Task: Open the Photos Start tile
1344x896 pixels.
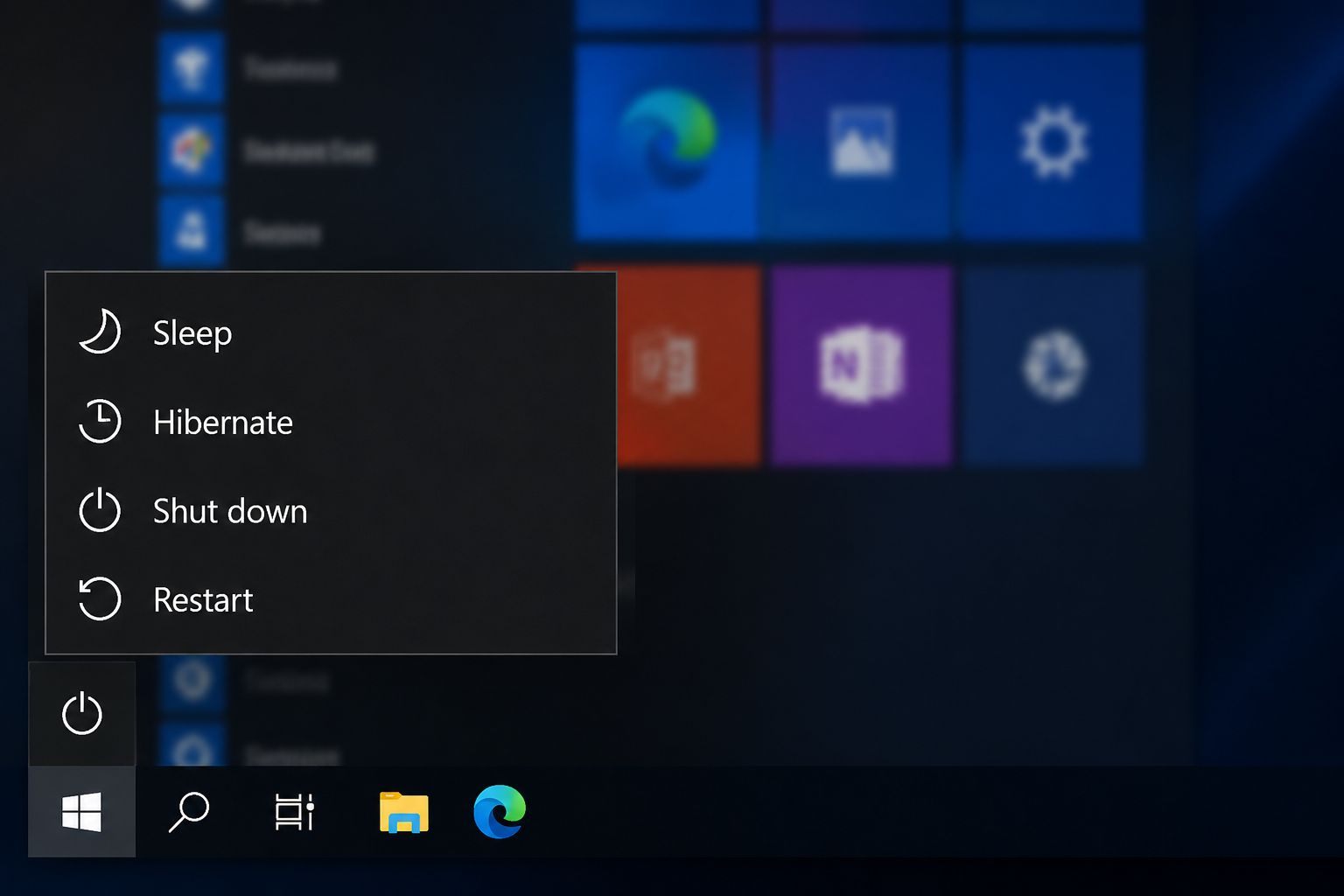Action: pos(861,143)
